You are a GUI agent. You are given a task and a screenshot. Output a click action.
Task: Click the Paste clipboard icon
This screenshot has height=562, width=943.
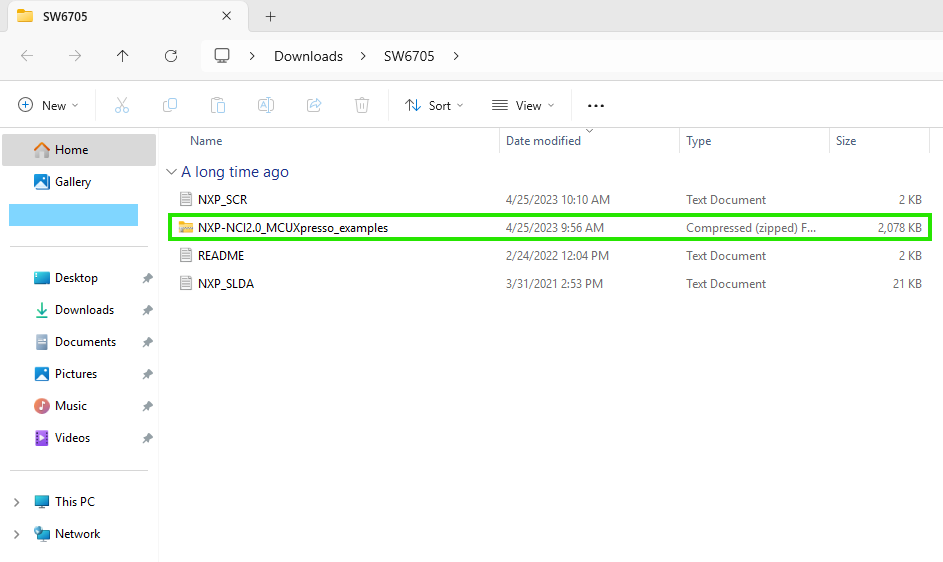click(218, 105)
